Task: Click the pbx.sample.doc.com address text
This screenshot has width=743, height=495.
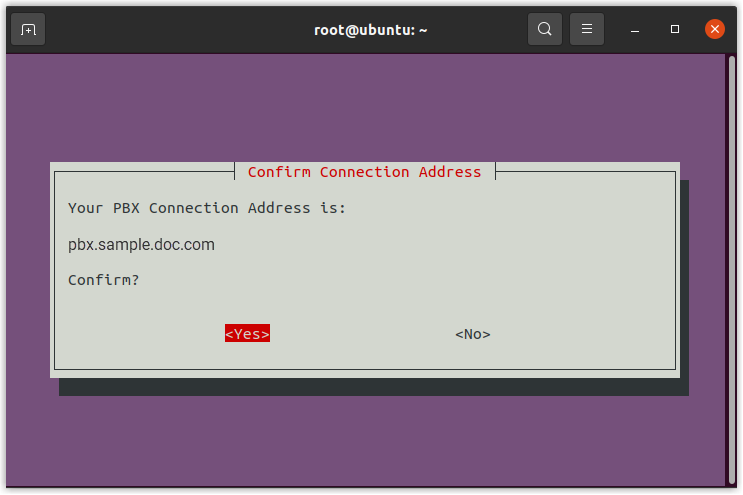Action: point(141,244)
